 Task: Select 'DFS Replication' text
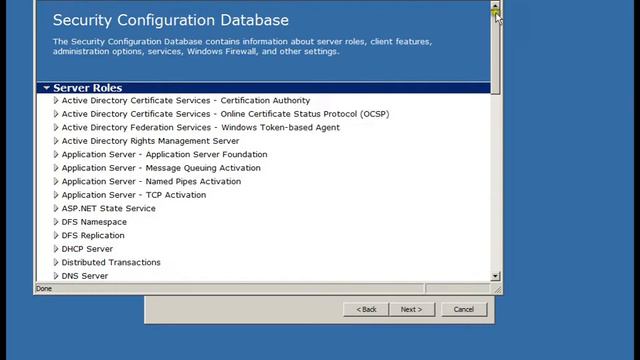pos(93,235)
